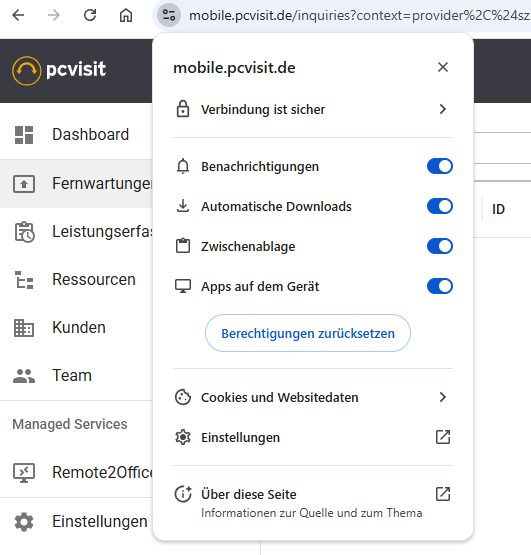The image size is (531, 555).
Task: Toggle Zwischenablage permission off
Action: (440, 246)
